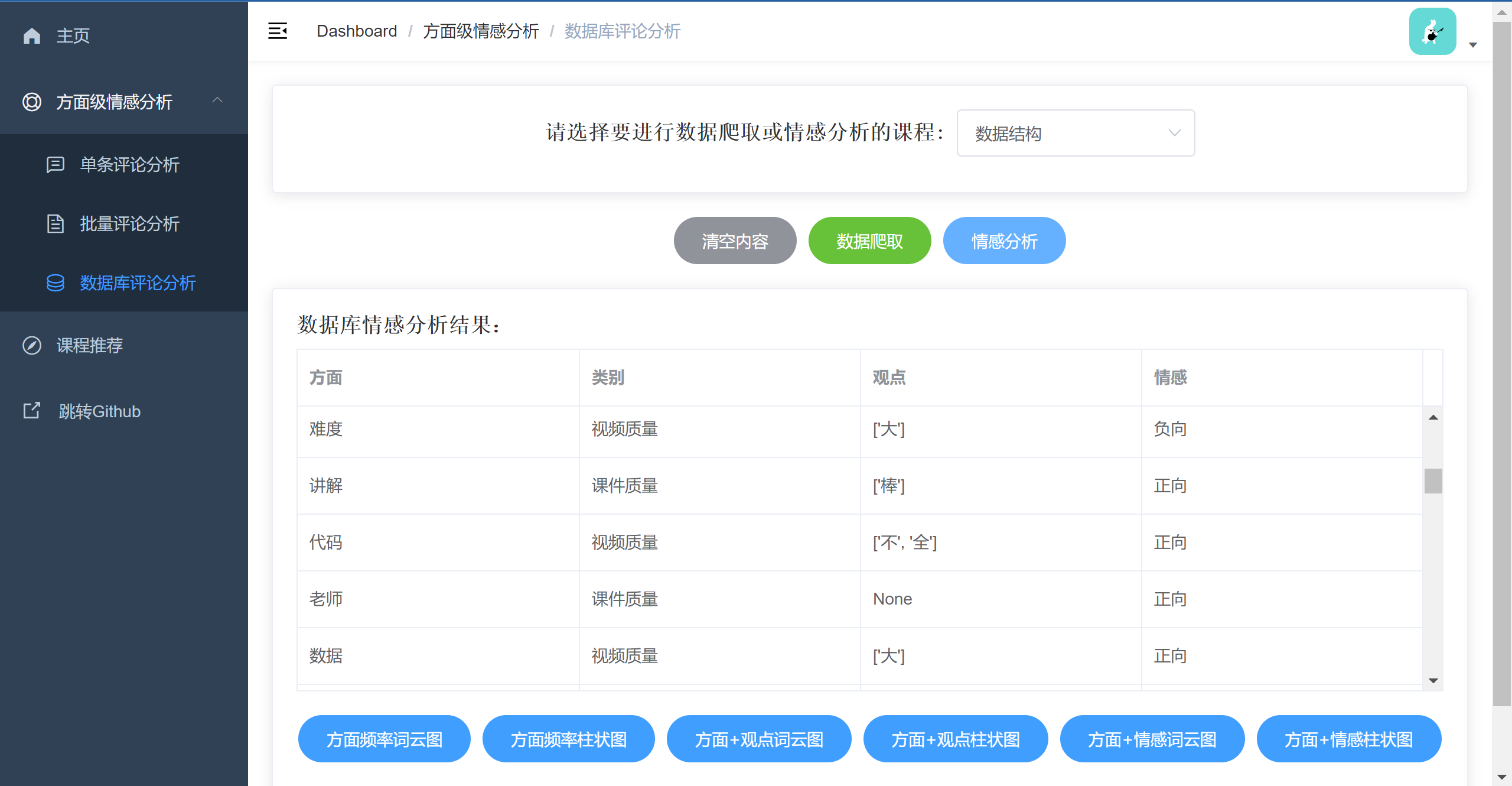The image size is (1512, 786).
Task: Show the 方面频率词云图 chart
Action: pyautogui.click(x=384, y=739)
